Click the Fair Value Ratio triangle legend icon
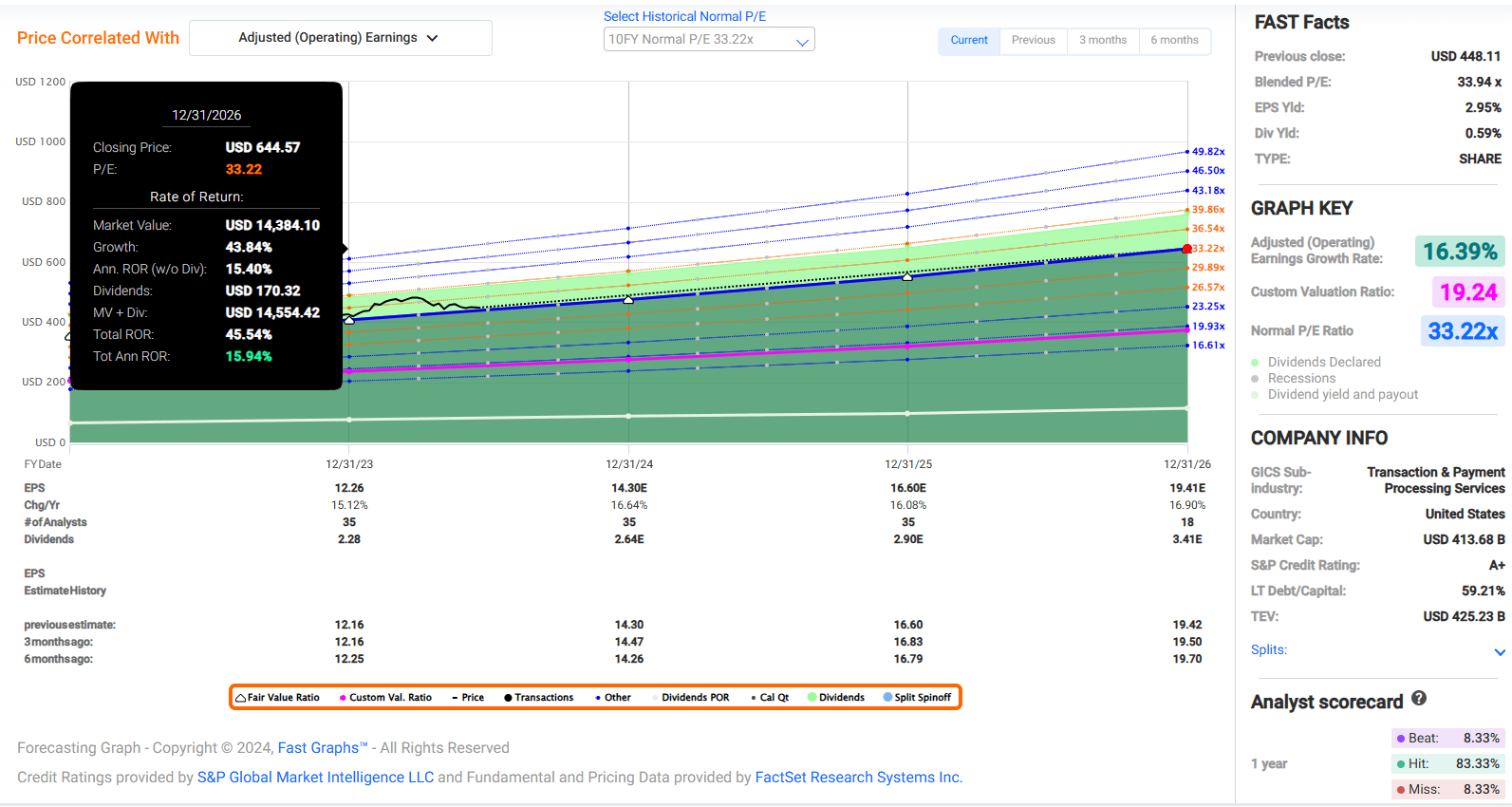Viewport: 1512px width, 807px height. [241, 698]
